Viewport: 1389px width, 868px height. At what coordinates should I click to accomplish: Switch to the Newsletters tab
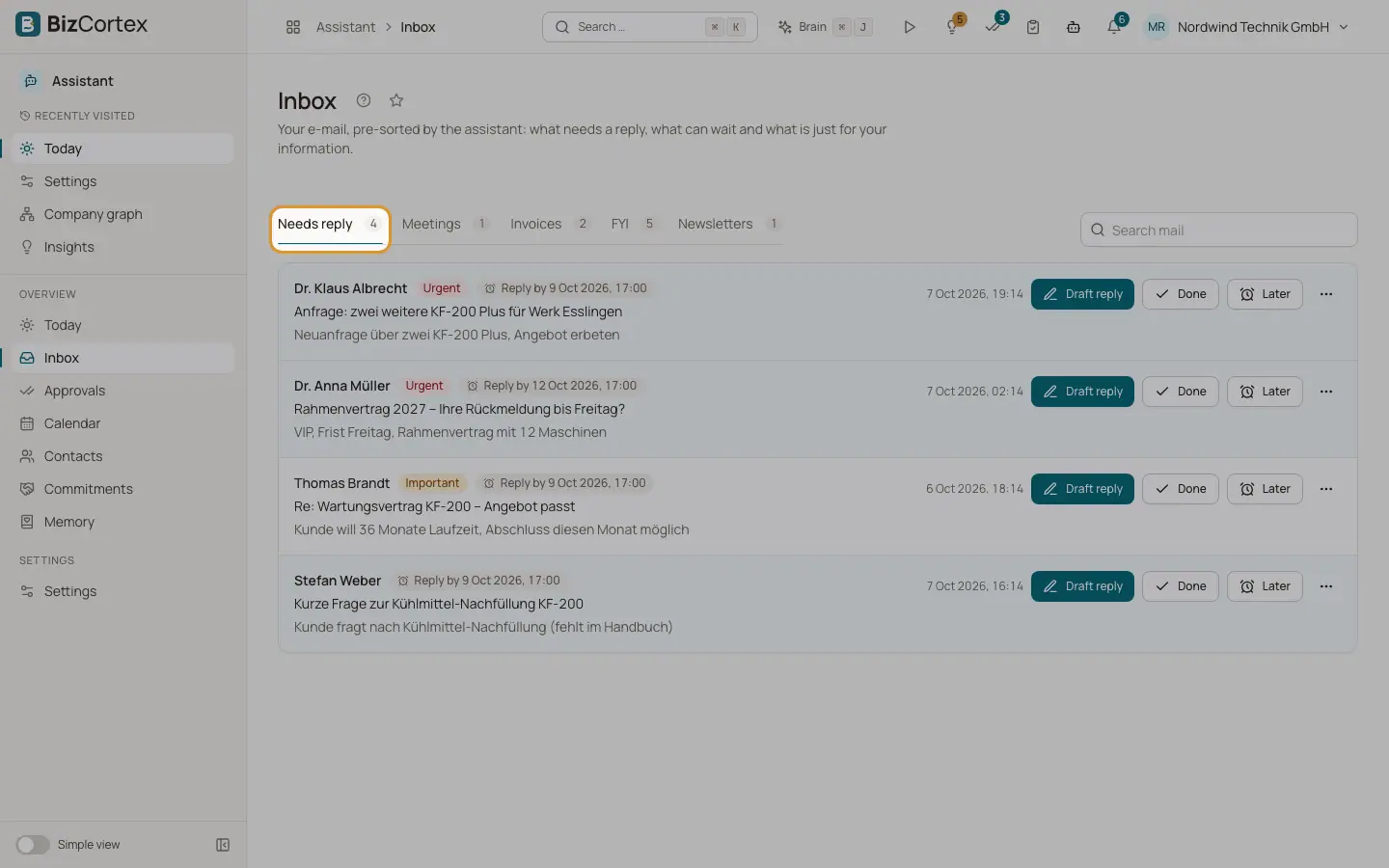(728, 224)
